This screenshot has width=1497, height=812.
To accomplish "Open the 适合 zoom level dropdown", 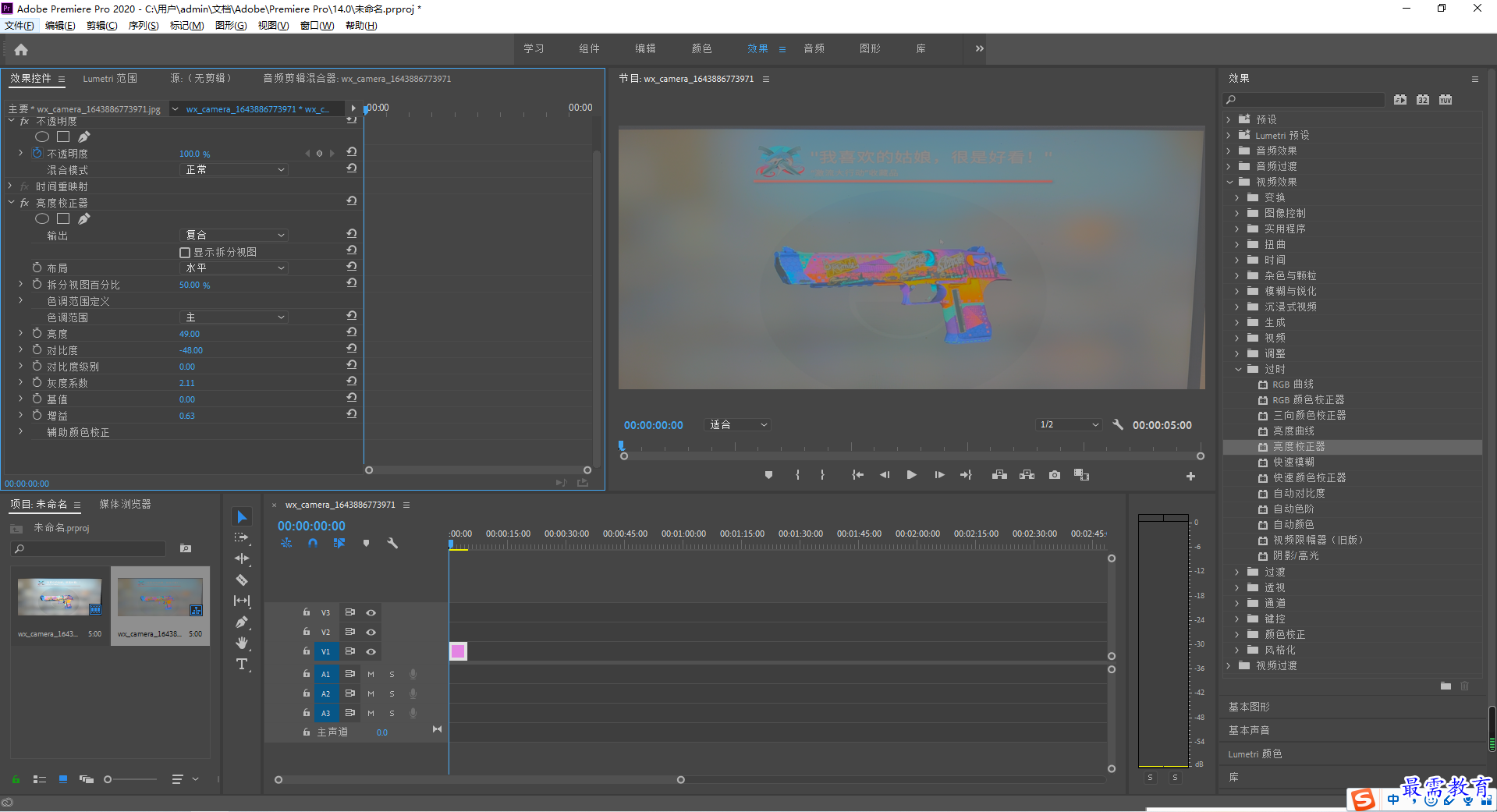I will [x=738, y=425].
